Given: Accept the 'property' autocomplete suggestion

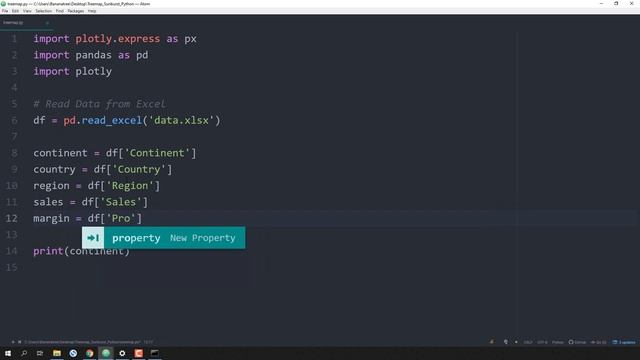Looking at the screenshot, I should [164, 238].
